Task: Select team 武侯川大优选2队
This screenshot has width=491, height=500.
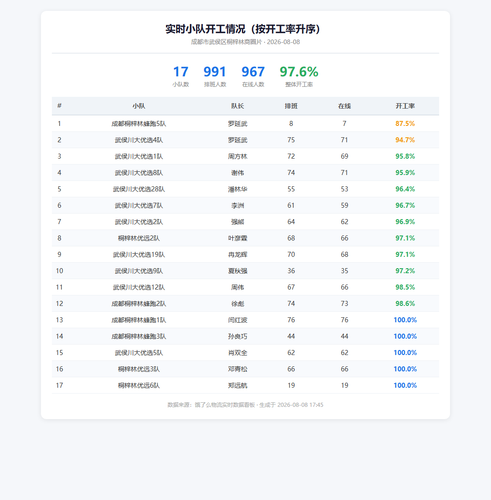Action: 139,222
